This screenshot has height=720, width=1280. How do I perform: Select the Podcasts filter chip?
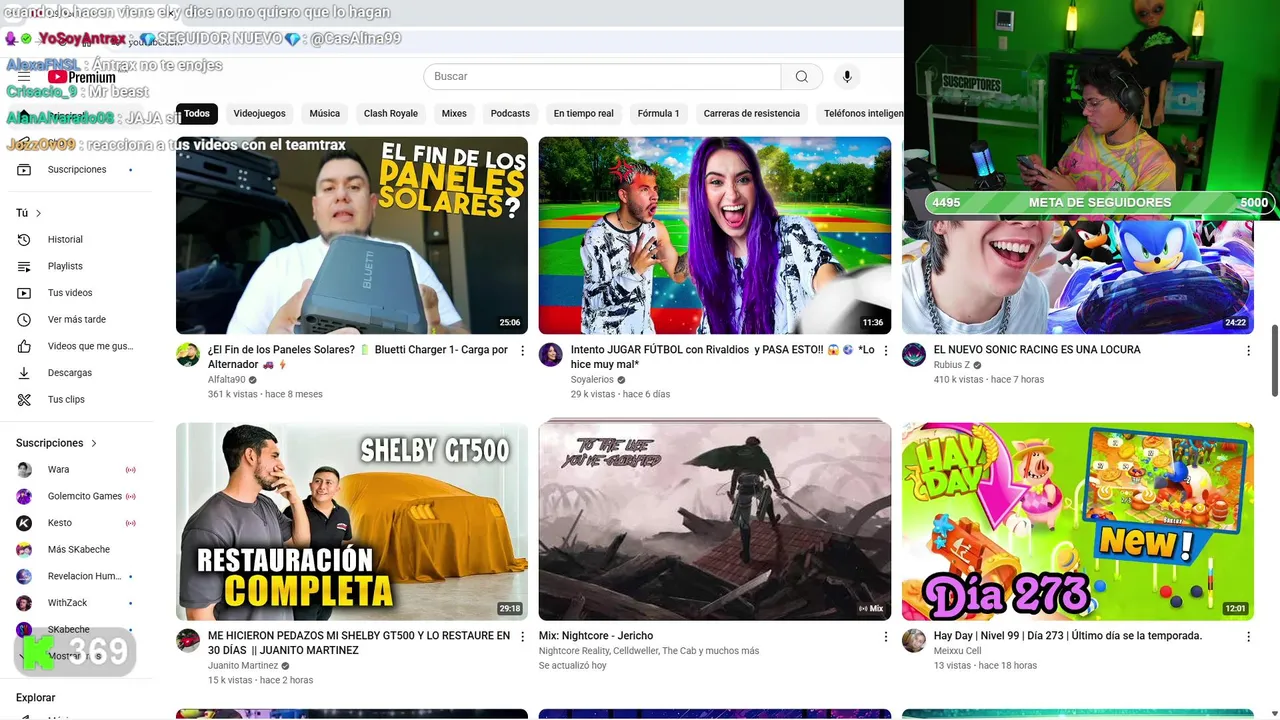click(510, 114)
